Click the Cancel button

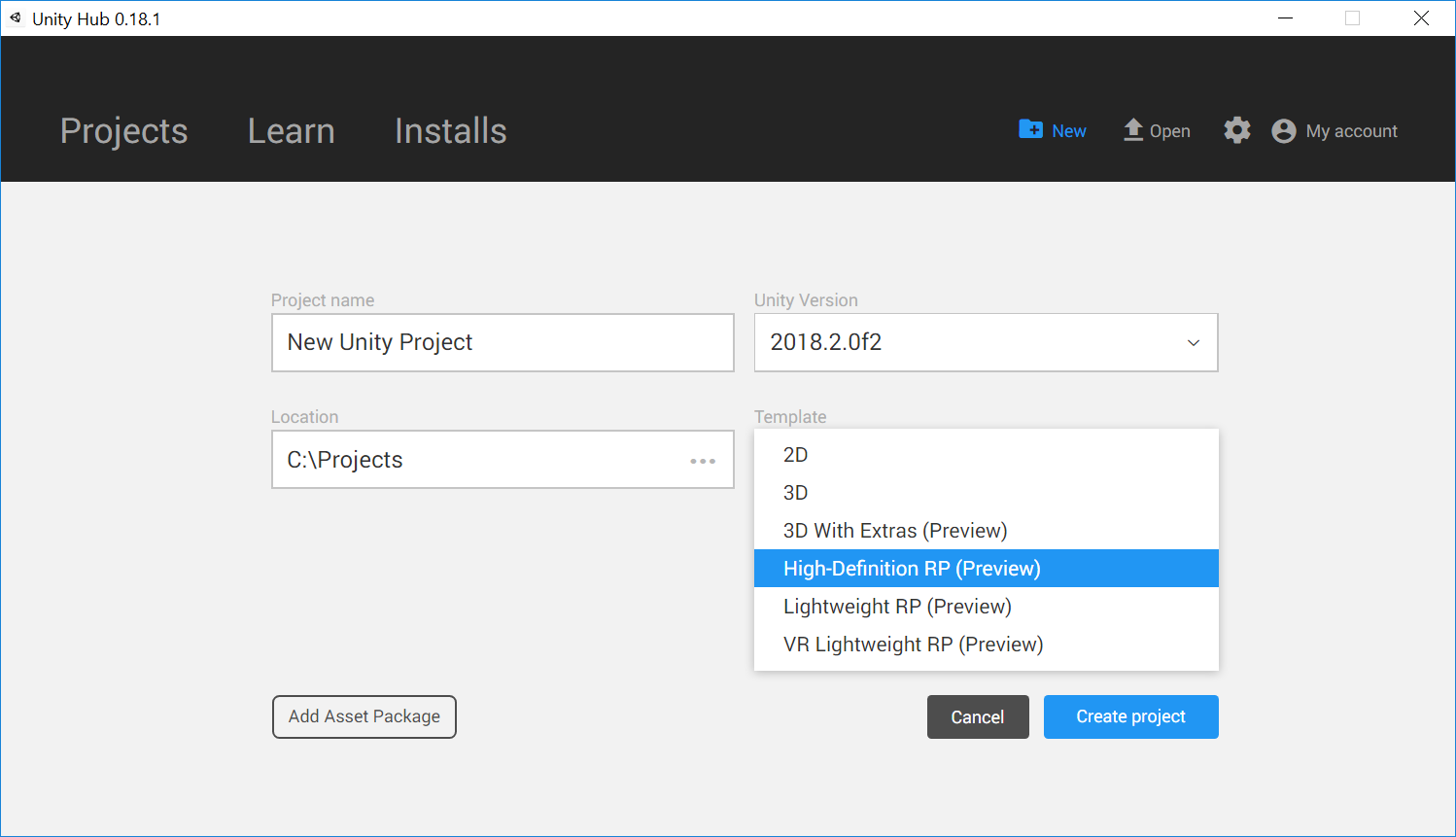977,717
